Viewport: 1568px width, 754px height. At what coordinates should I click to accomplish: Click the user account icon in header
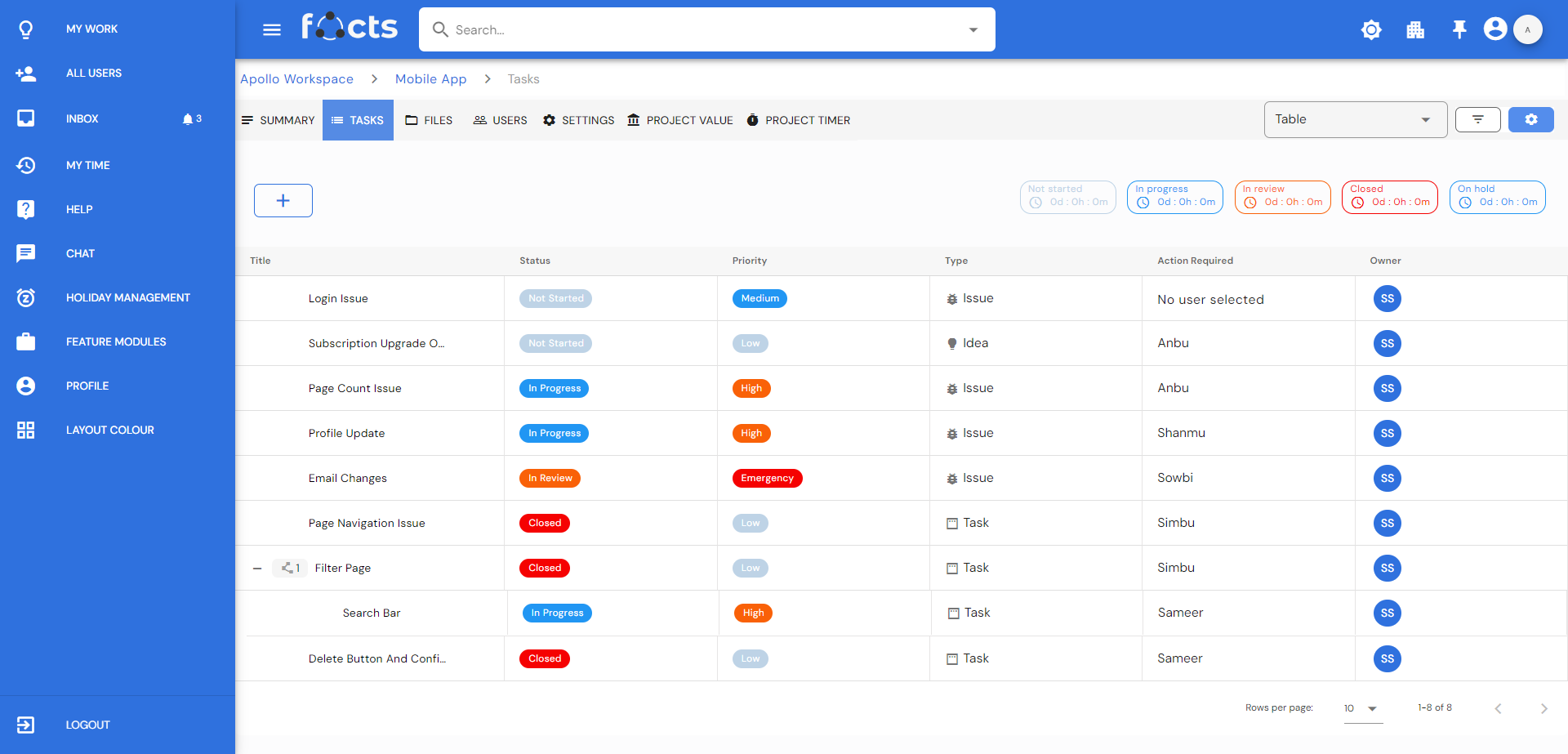pos(1495,29)
